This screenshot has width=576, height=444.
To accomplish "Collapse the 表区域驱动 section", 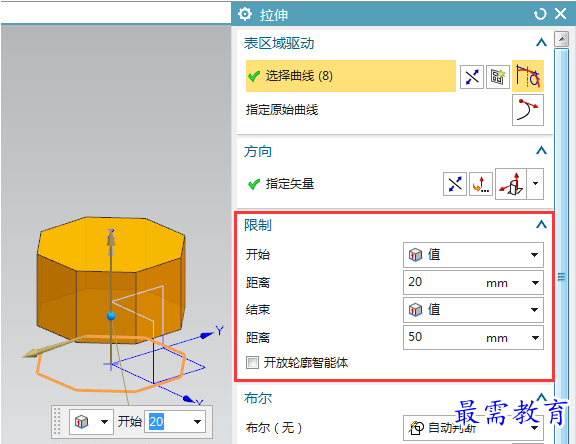I will point(541,43).
